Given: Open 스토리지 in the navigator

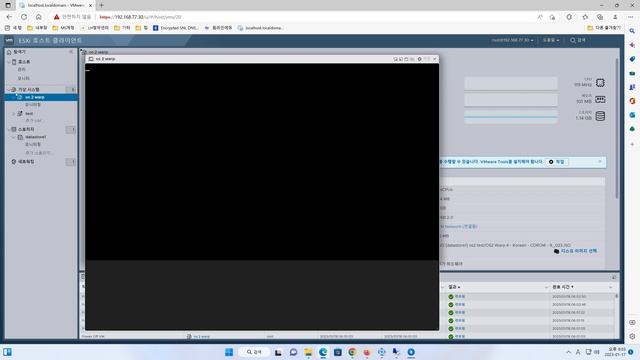Looking at the screenshot, I should [26, 129].
